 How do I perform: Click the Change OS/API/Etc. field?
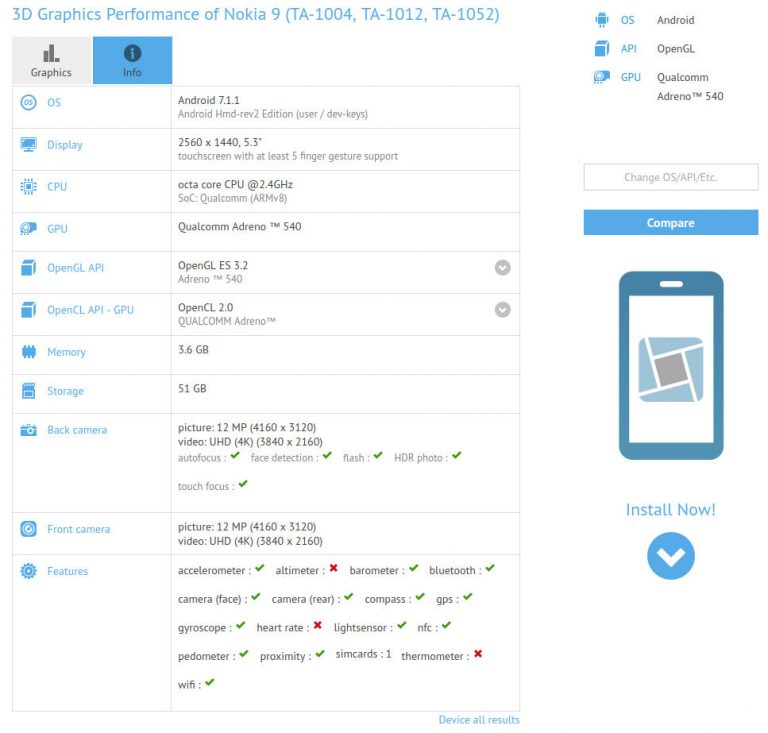671,177
